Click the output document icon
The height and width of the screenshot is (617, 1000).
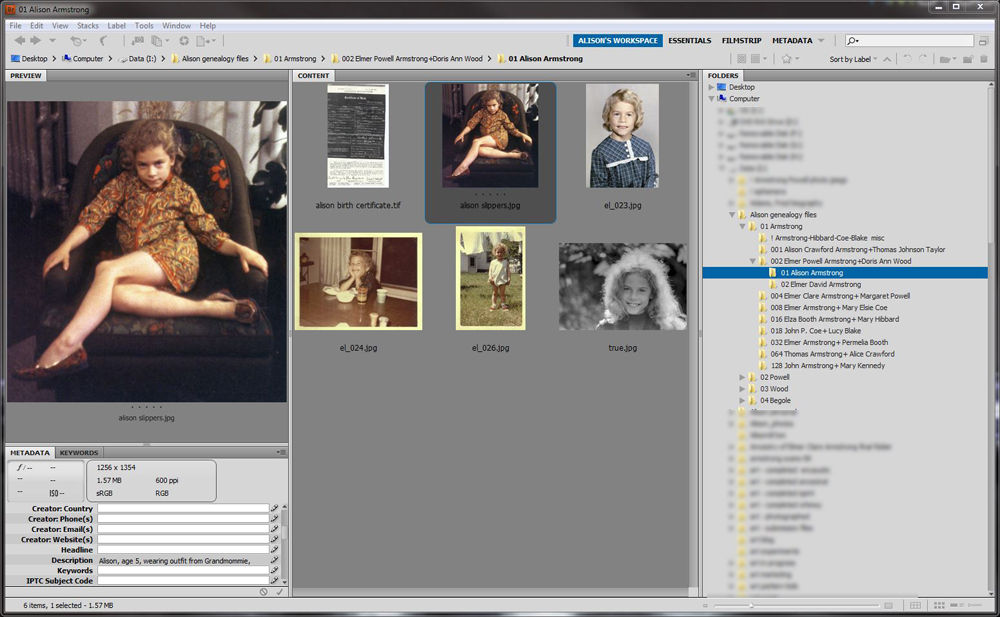point(203,41)
